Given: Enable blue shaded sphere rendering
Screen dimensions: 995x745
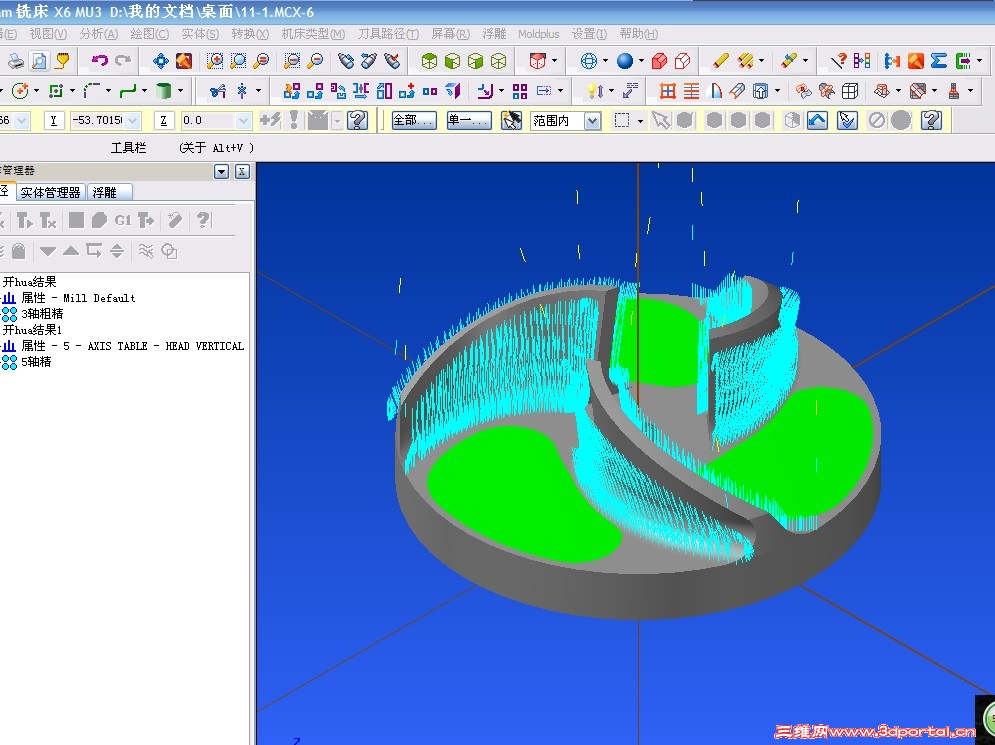Looking at the screenshot, I should pyautogui.click(x=625, y=61).
